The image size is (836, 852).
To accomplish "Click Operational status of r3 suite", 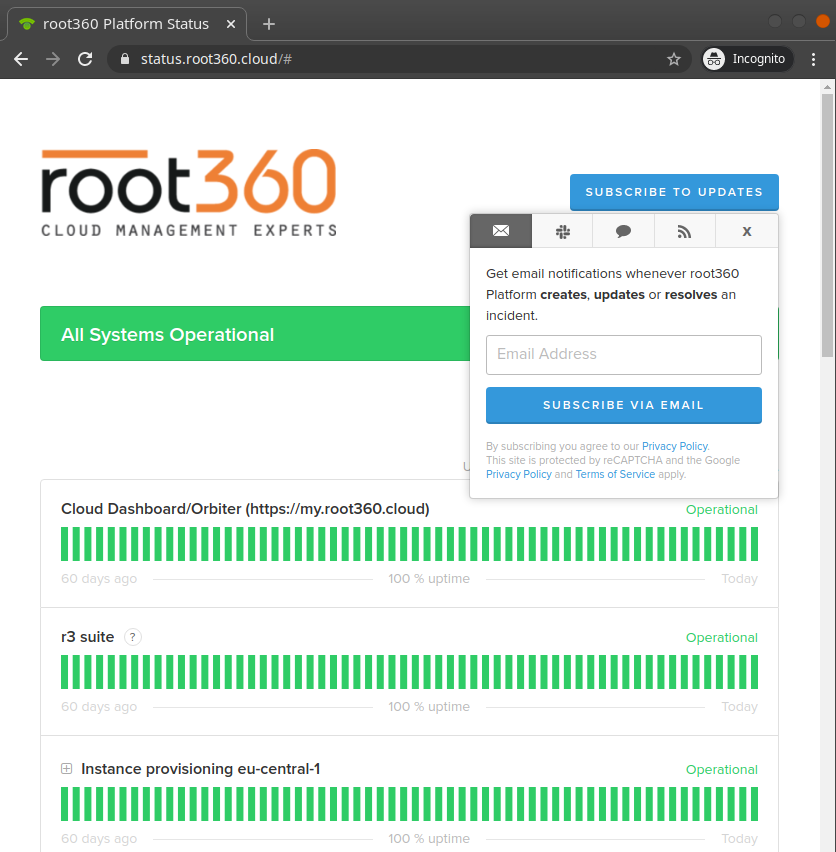I will 721,637.
